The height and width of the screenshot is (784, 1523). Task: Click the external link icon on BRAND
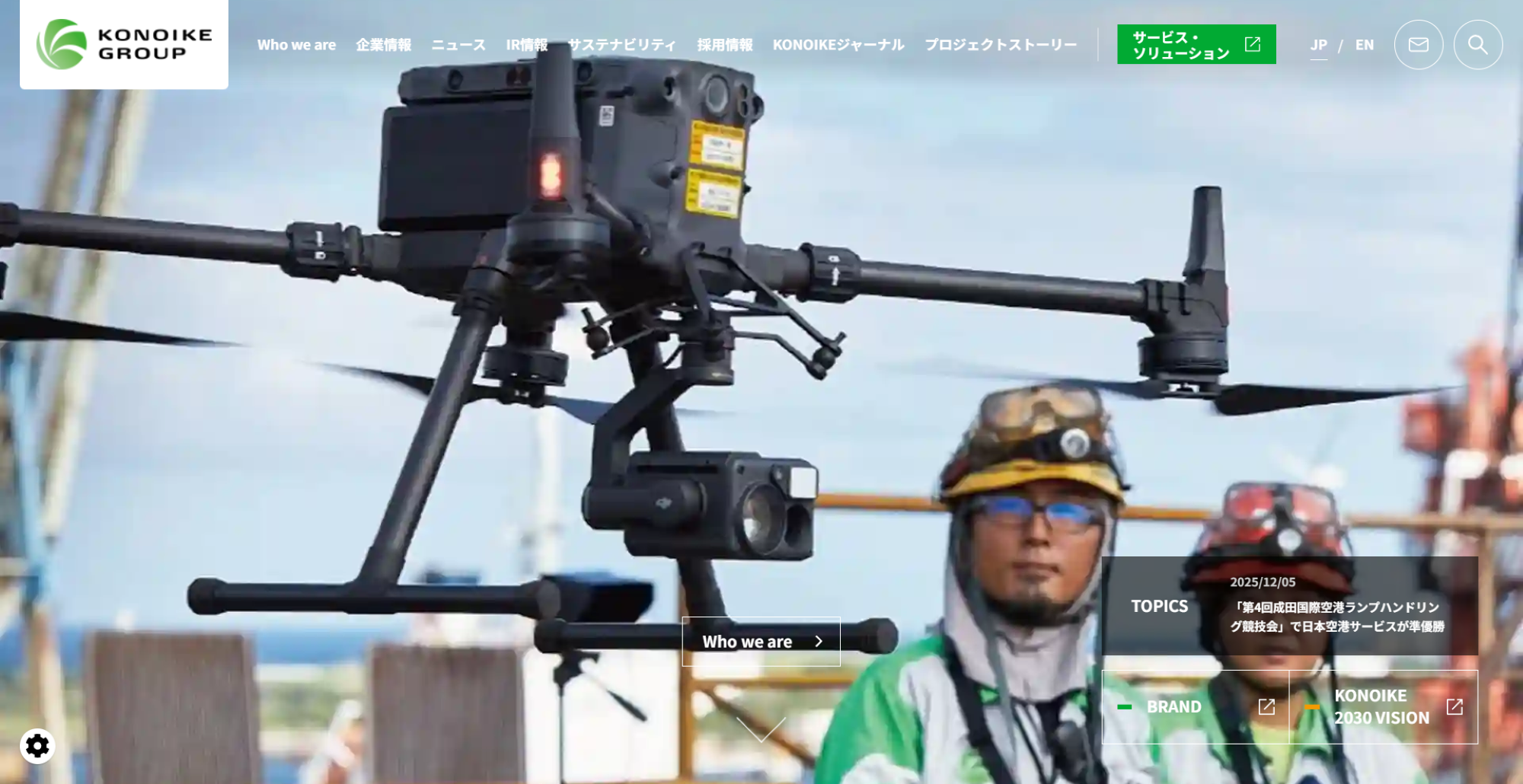(x=1266, y=707)
